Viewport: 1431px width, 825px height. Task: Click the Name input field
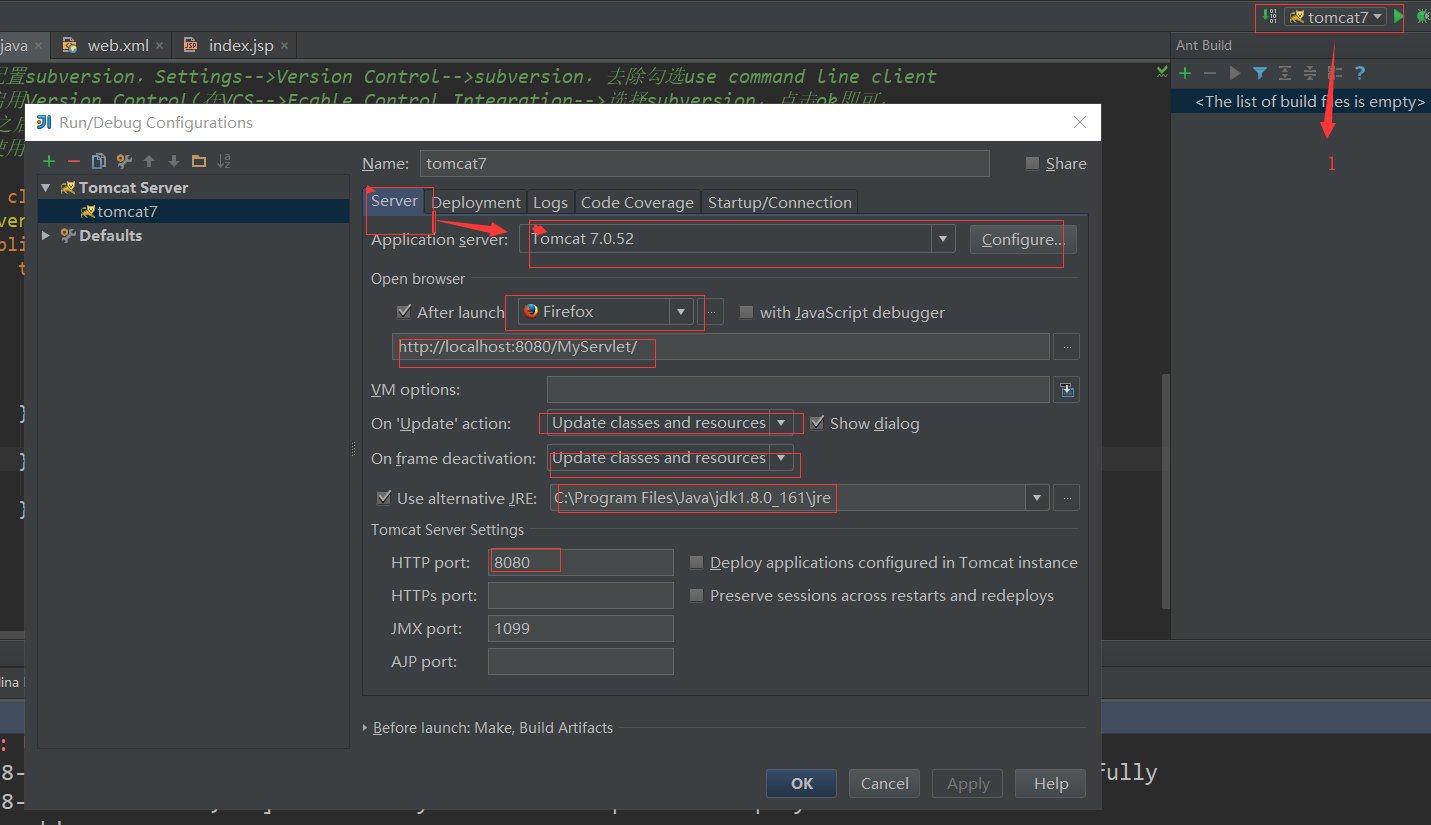point(704,163)
